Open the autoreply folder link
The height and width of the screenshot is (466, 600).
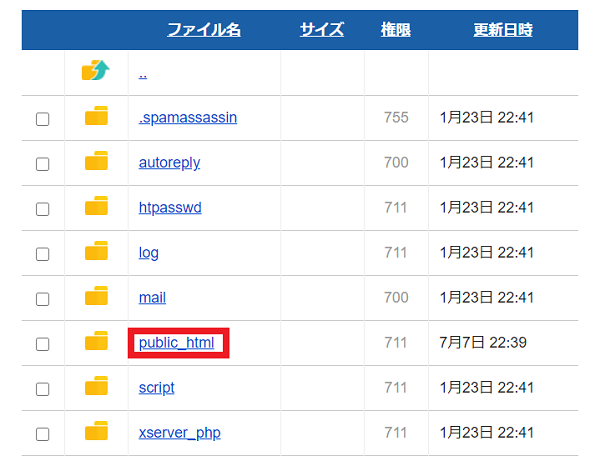(x=170, y=163)
